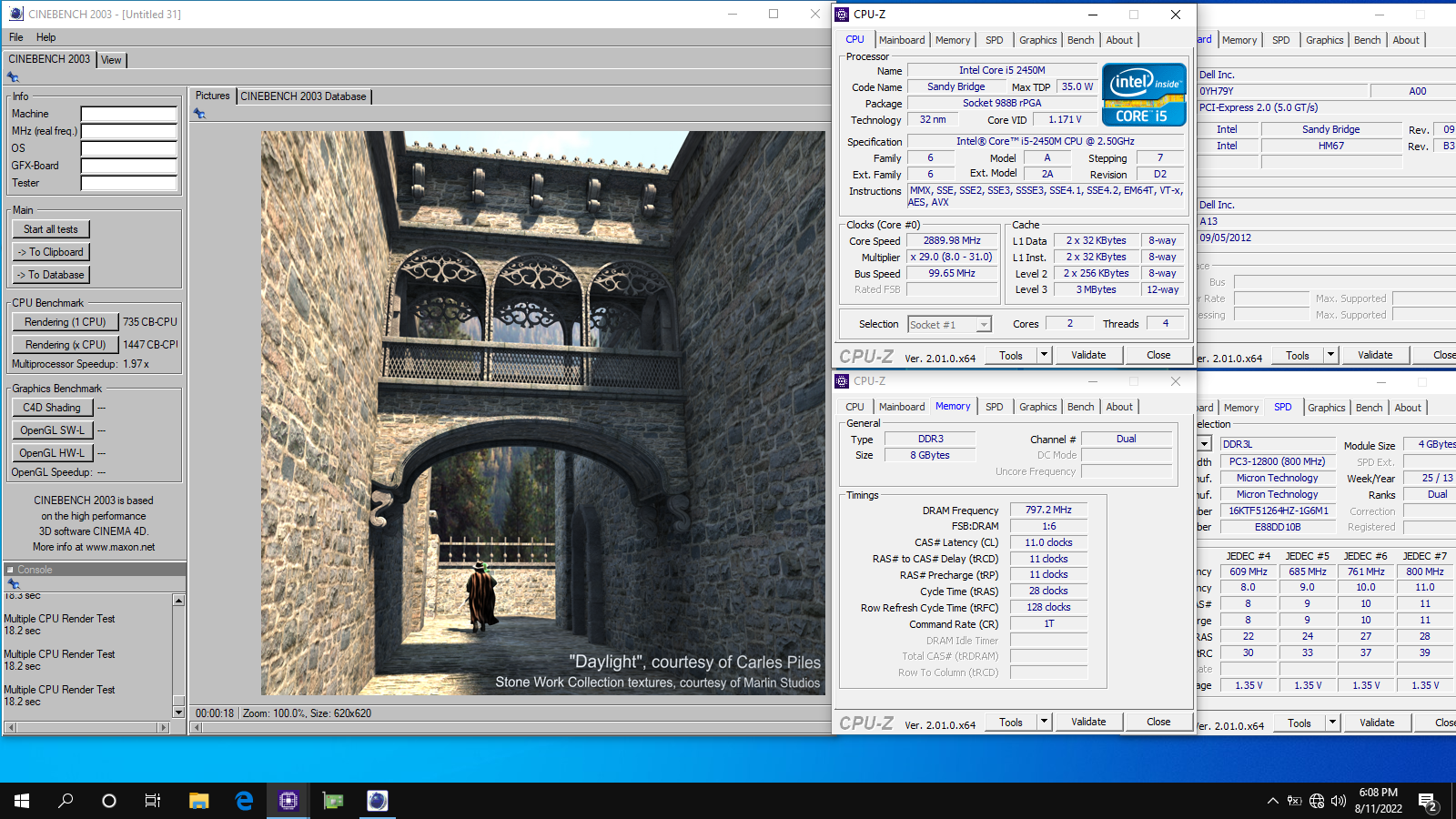
Task: Collapse Console panel header toggle
Action: 10,570
